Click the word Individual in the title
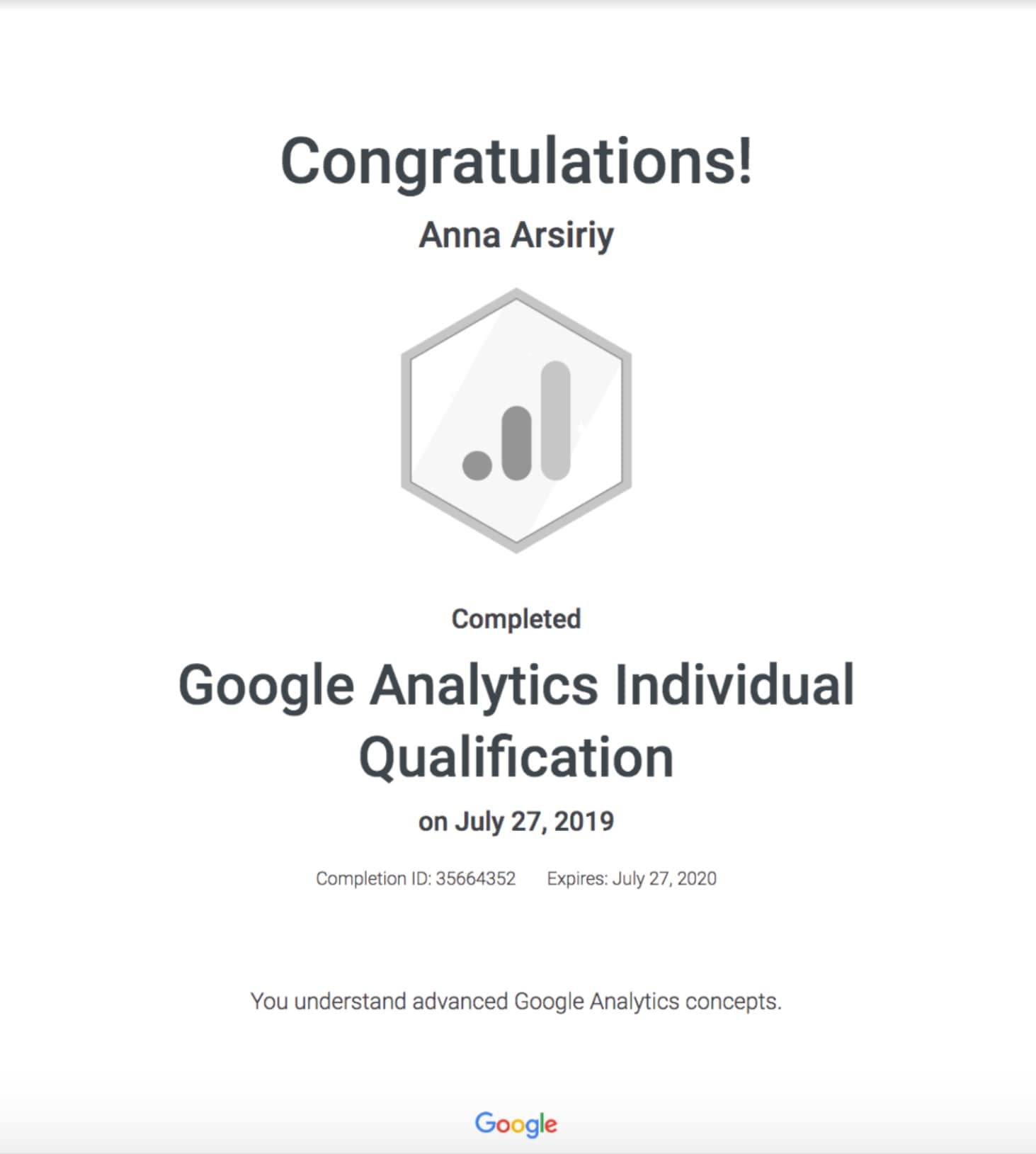The image size is (1036, 1154). (734, 684)
